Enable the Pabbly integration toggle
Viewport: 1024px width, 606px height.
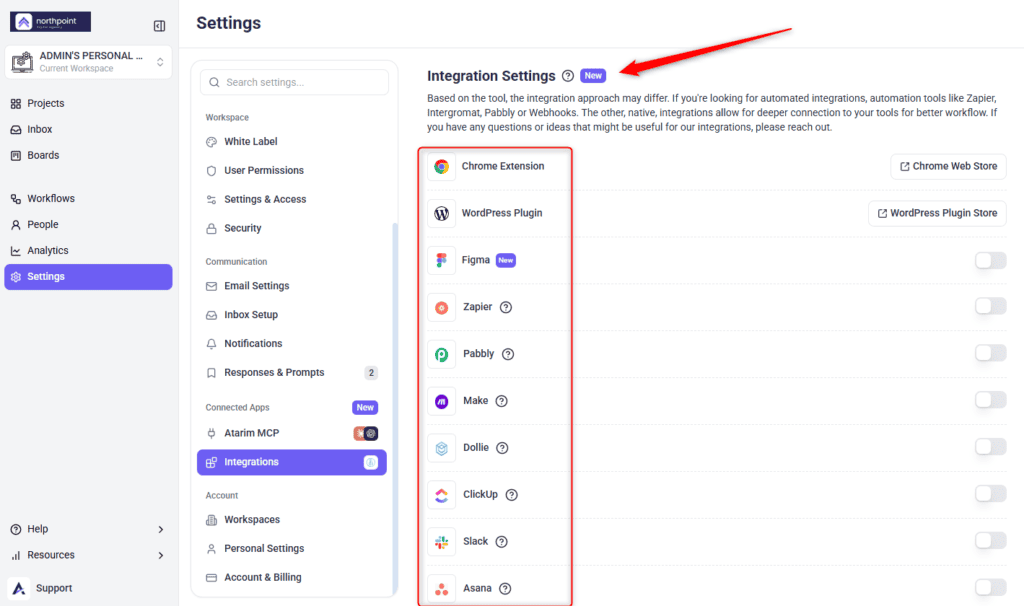[x=991, y=353]
